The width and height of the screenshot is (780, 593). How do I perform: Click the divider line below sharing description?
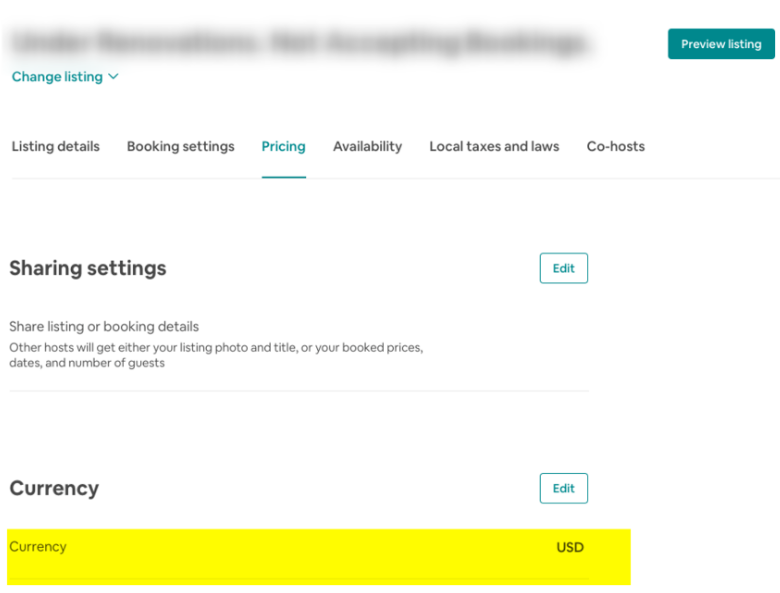pos(298,390)
